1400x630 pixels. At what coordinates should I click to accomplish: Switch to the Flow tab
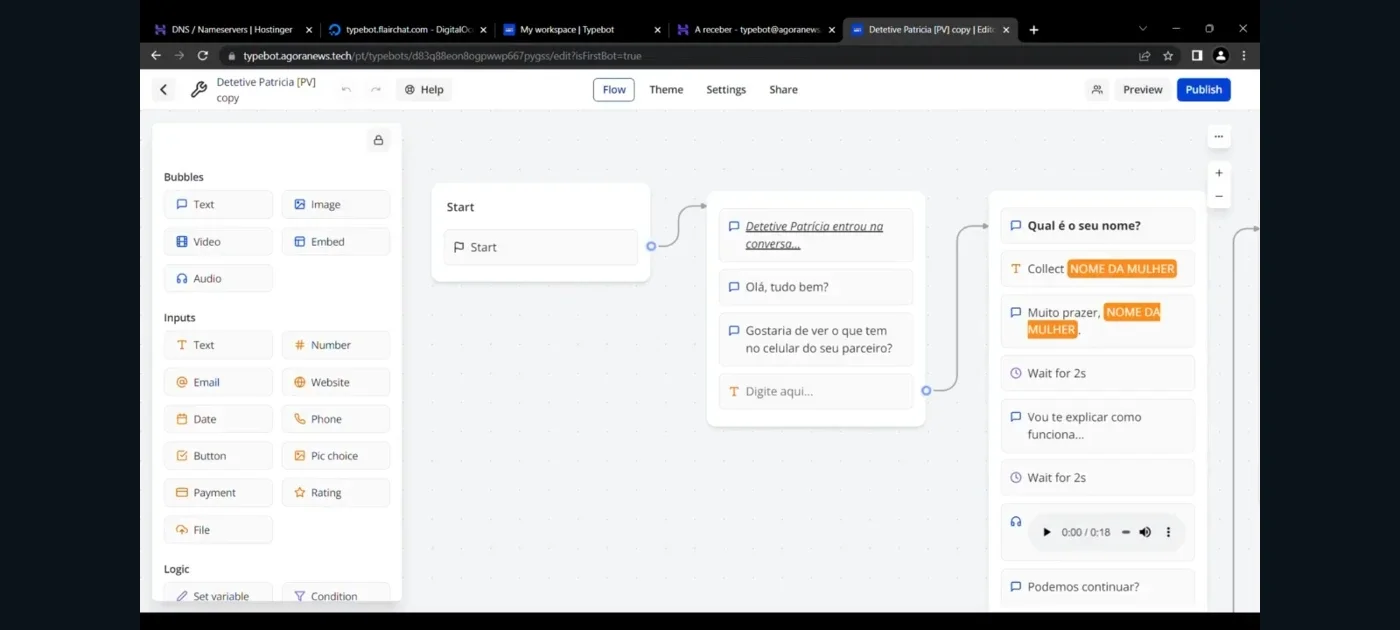[614, 90]
